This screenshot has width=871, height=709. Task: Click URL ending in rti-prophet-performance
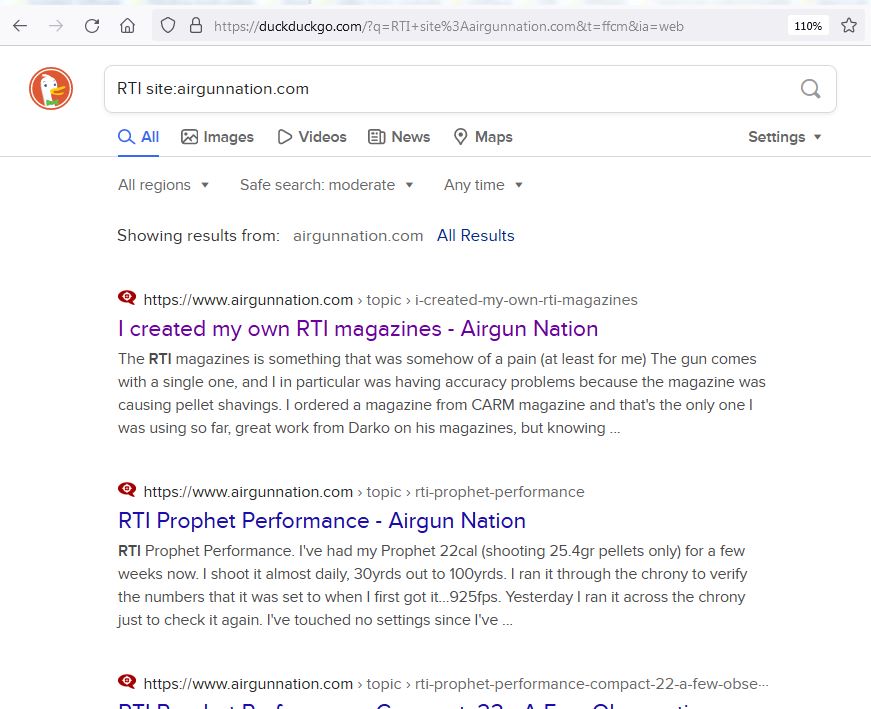(x=364, y=492)
